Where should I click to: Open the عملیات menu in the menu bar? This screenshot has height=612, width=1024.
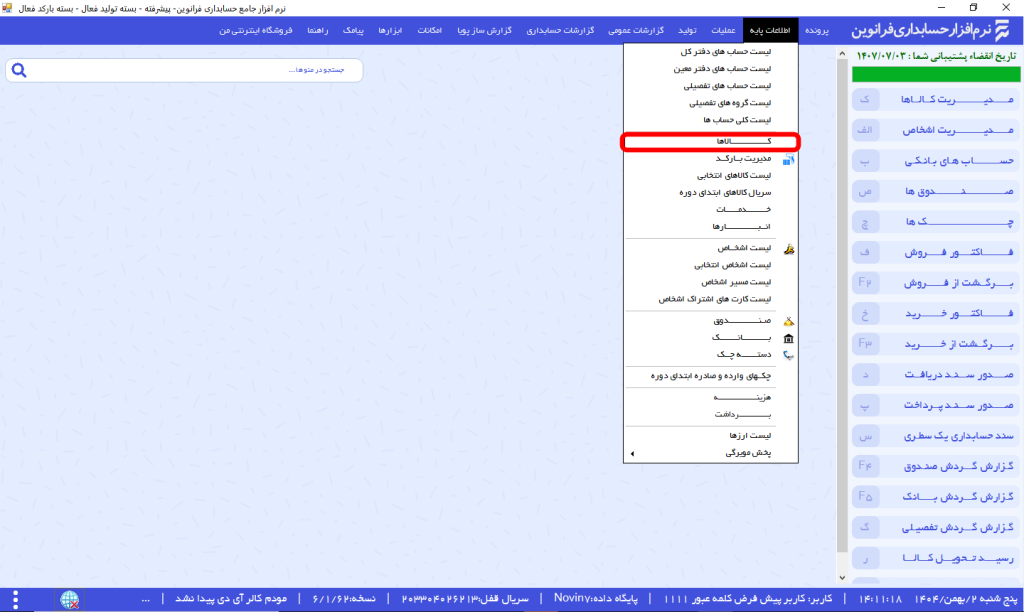coord(728,31)
